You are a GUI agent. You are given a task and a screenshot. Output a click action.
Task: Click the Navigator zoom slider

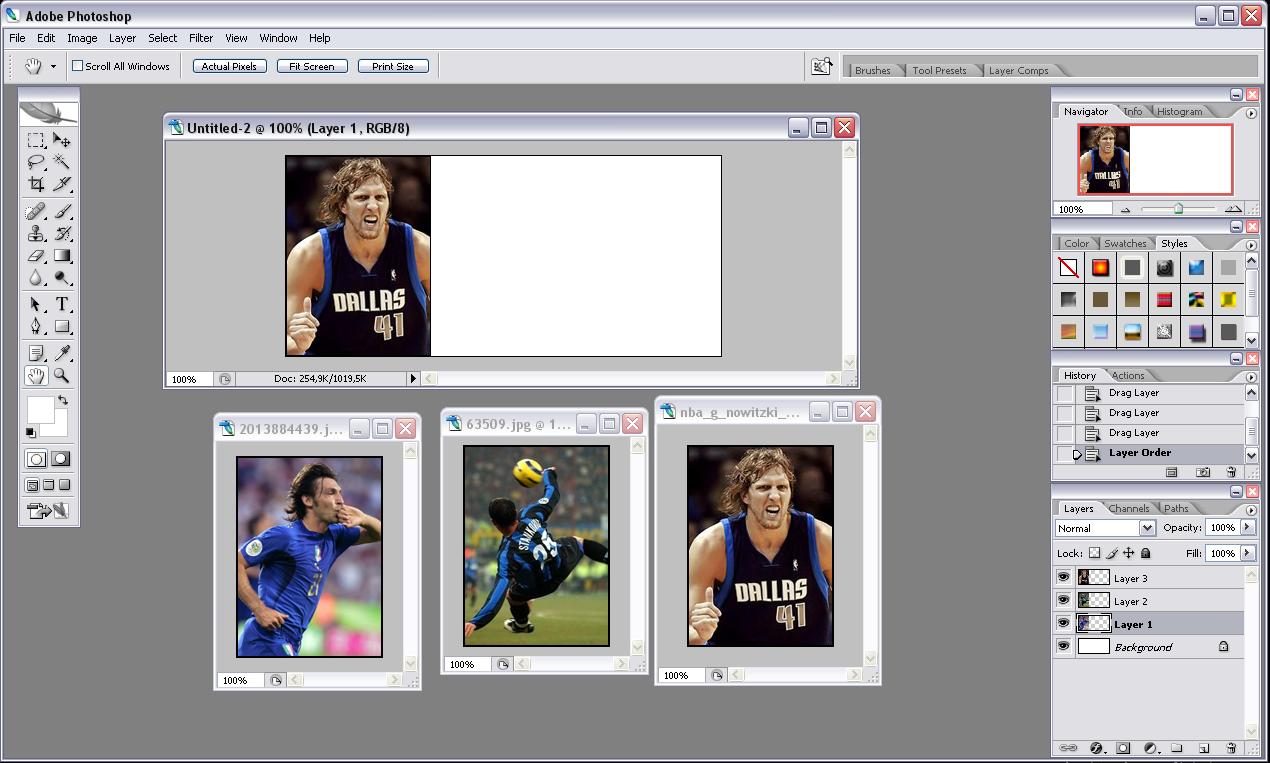tap(1178, 209)
